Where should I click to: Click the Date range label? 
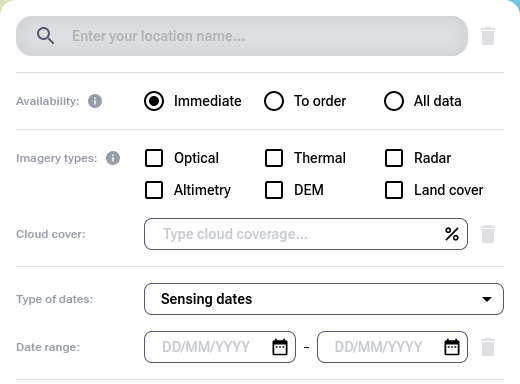point(48,347)
